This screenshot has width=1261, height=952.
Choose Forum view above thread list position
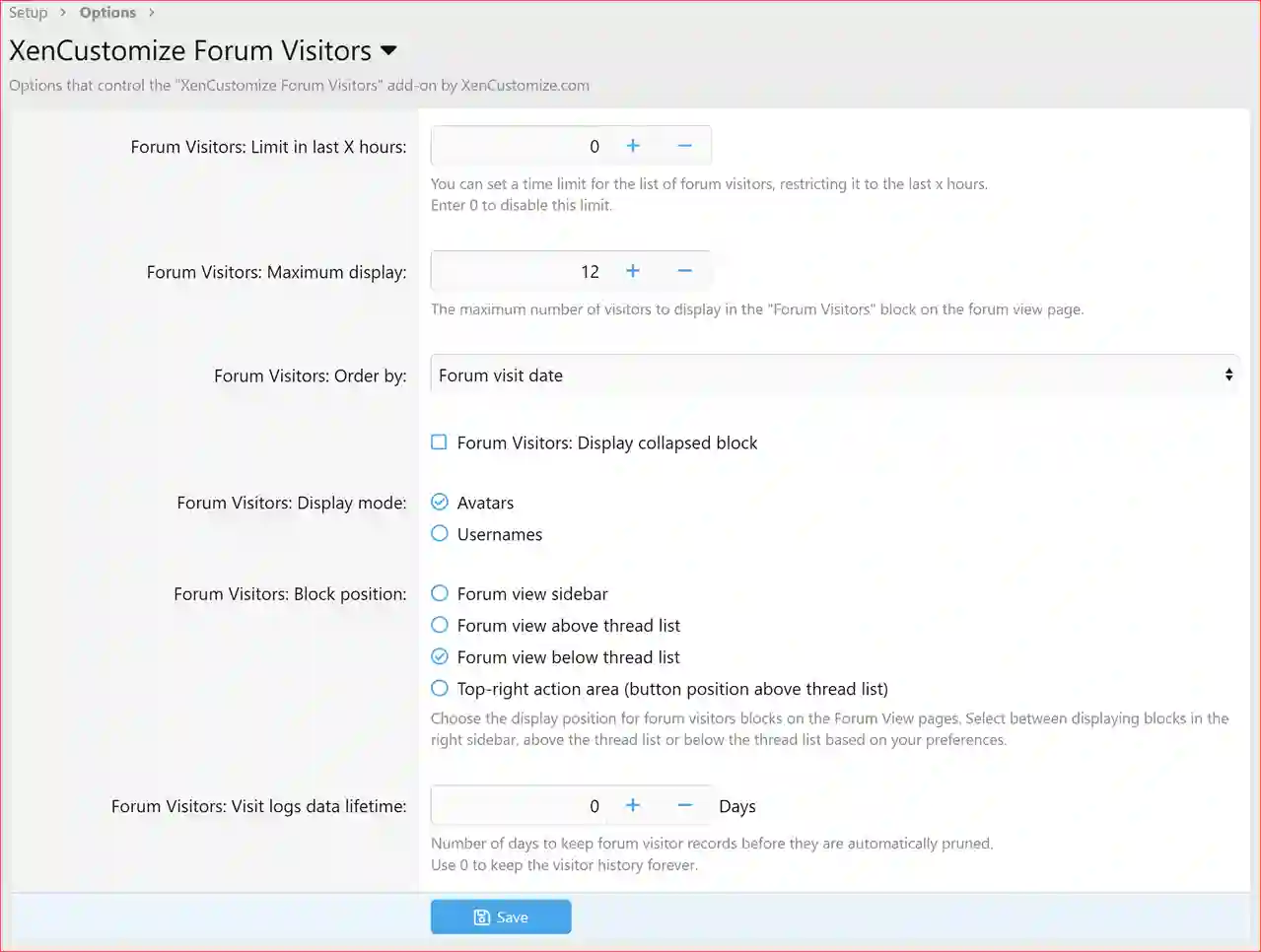440,625
